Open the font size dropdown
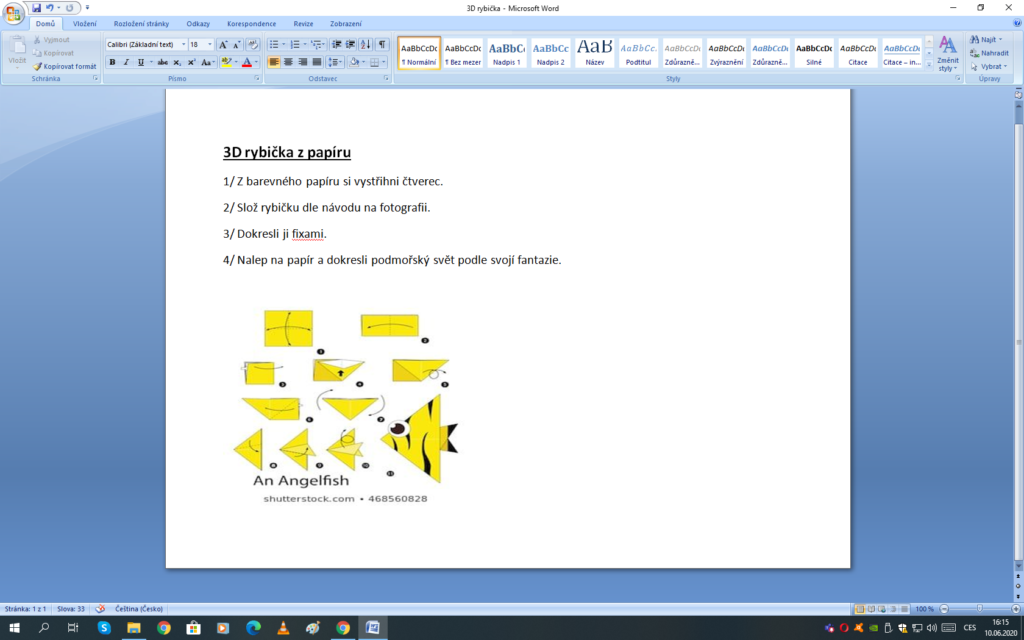Screen dimensions: 1024x640 tap(210, 44)
